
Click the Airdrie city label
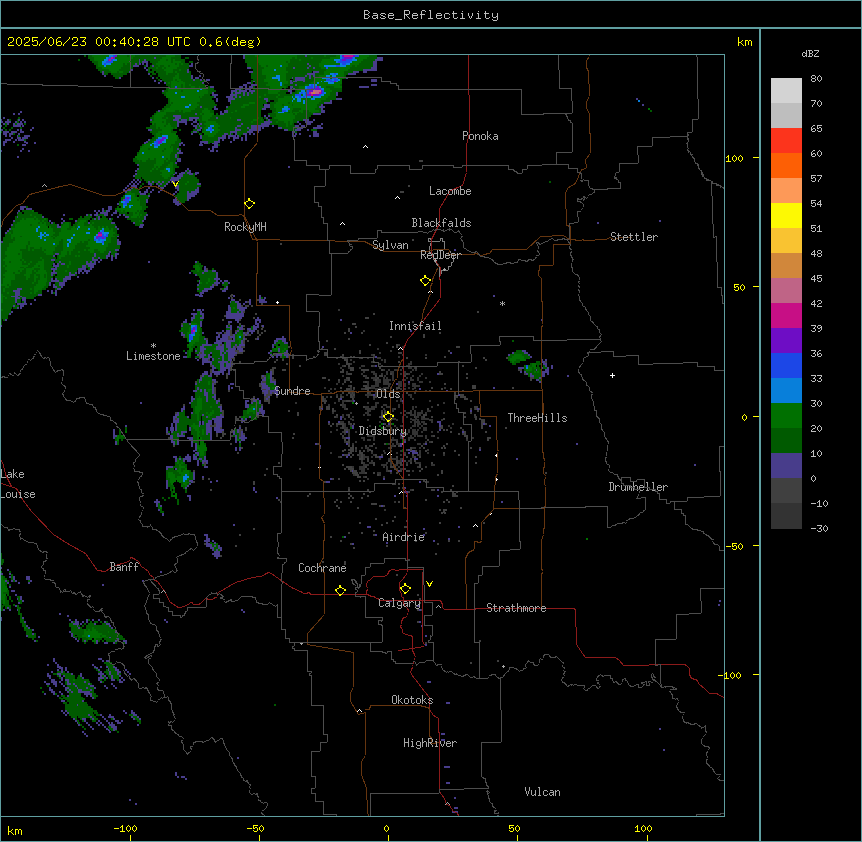click(403, 537)
